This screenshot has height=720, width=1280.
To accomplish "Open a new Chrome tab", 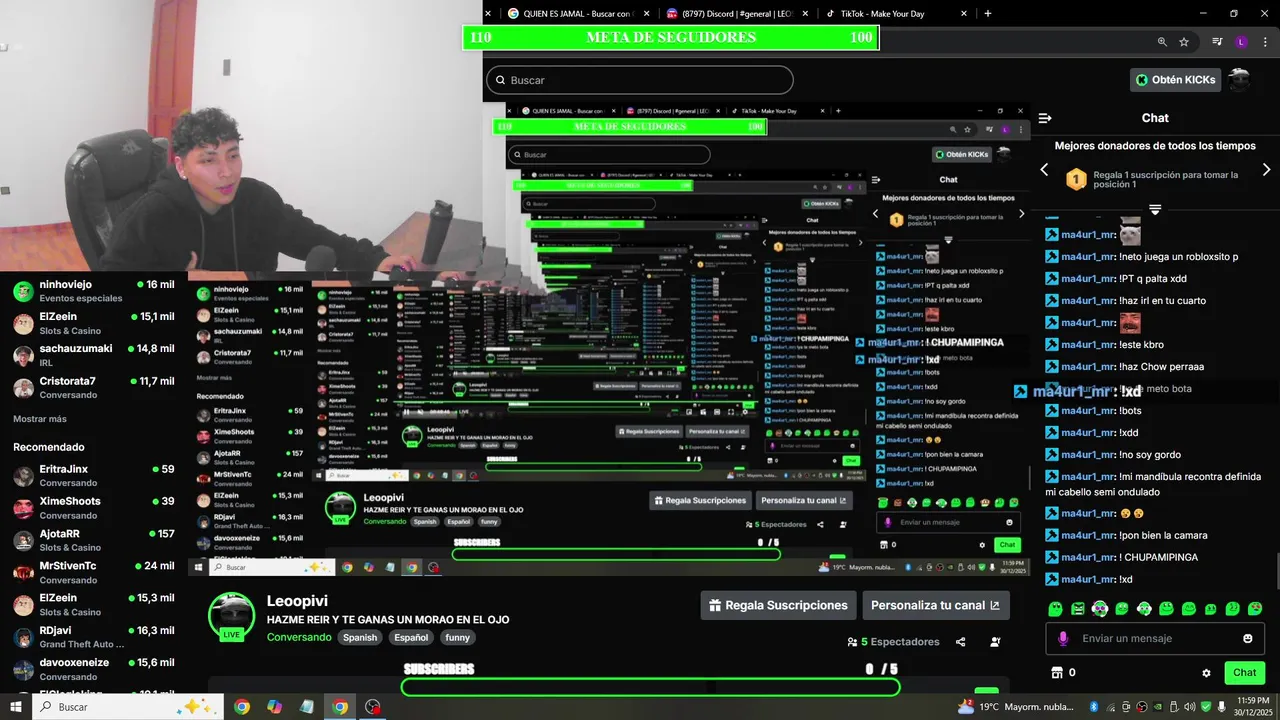I will [x=988, y=14].
